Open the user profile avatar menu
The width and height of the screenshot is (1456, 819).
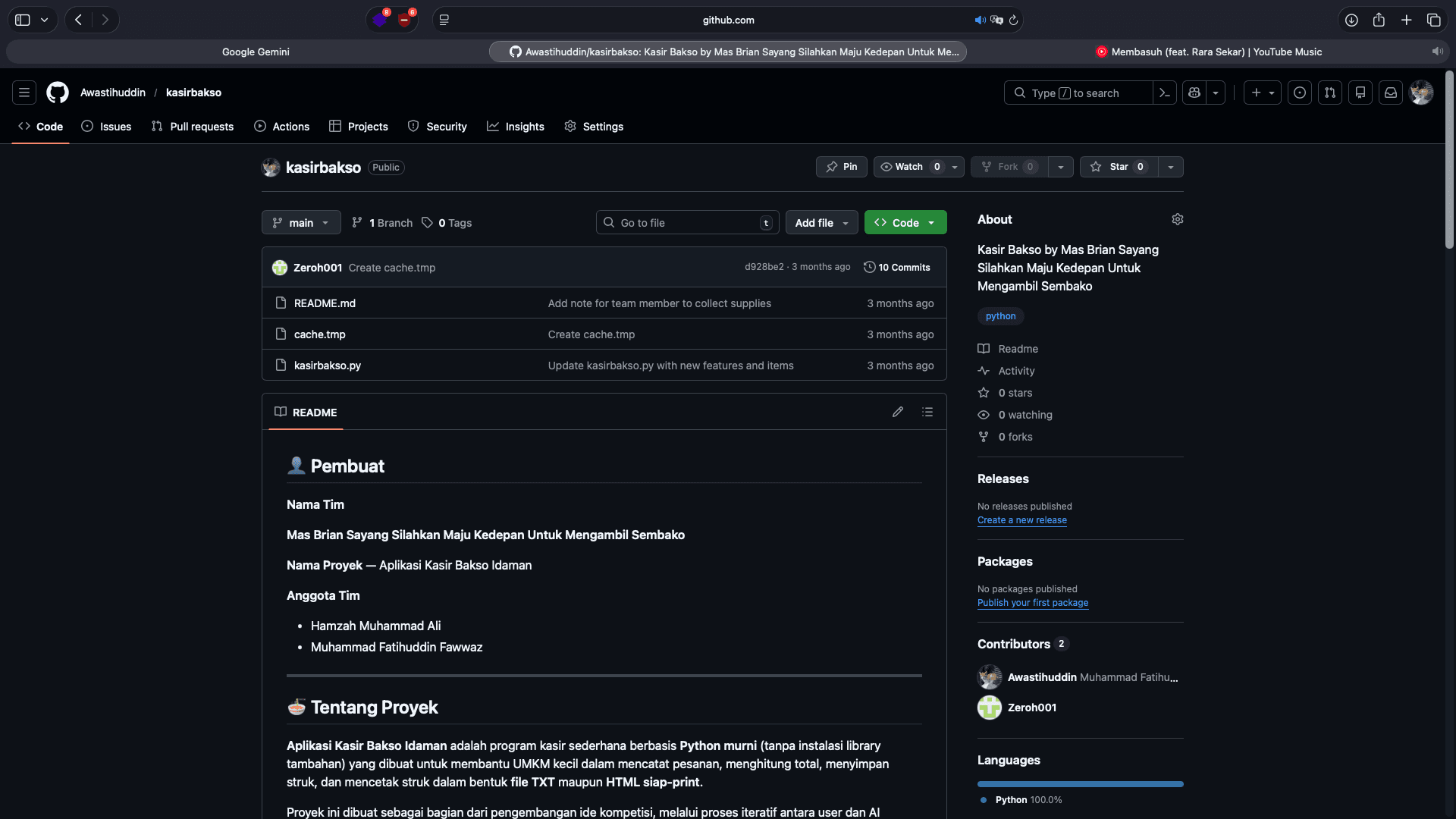(1421, 93)
